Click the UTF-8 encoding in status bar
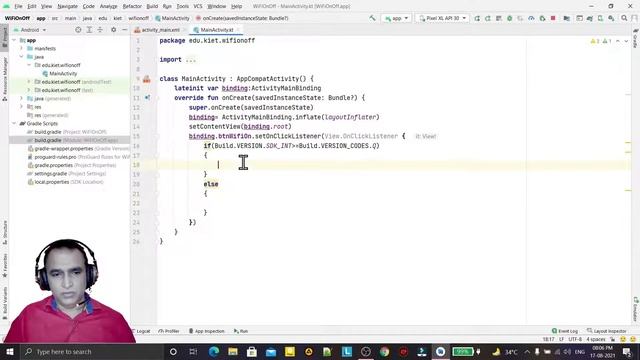 tap(575, 339)
